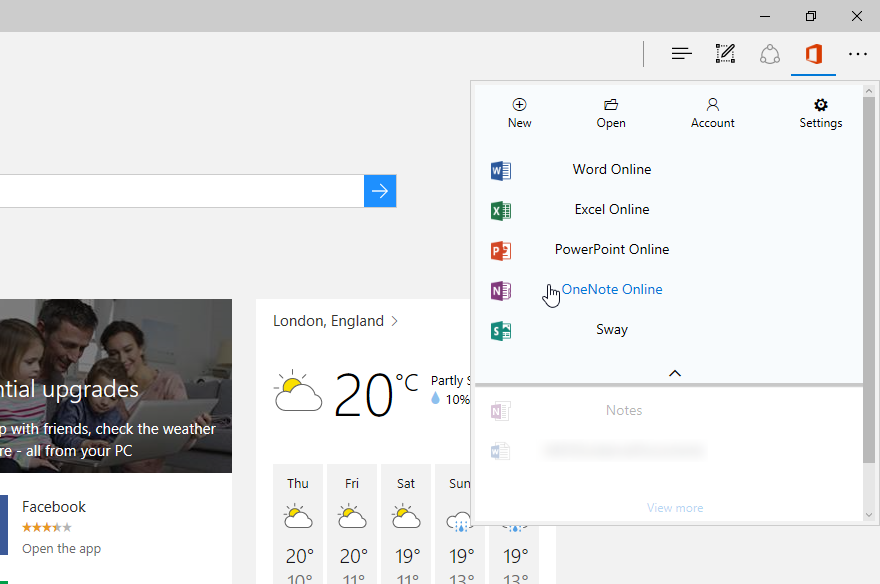Collapse the apps list with up chevron
Screen dimensions: 880x584
click(675, 373)
